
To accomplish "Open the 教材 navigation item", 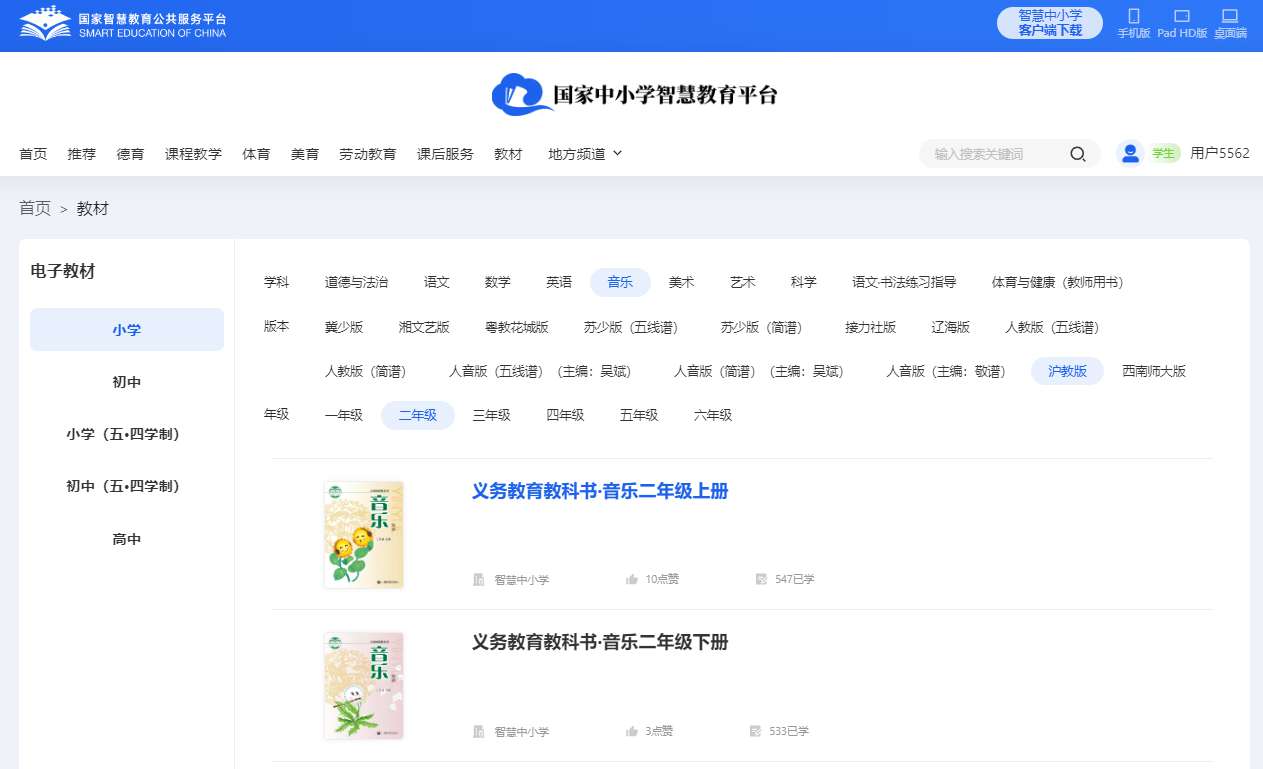I will tap(508, 154).
